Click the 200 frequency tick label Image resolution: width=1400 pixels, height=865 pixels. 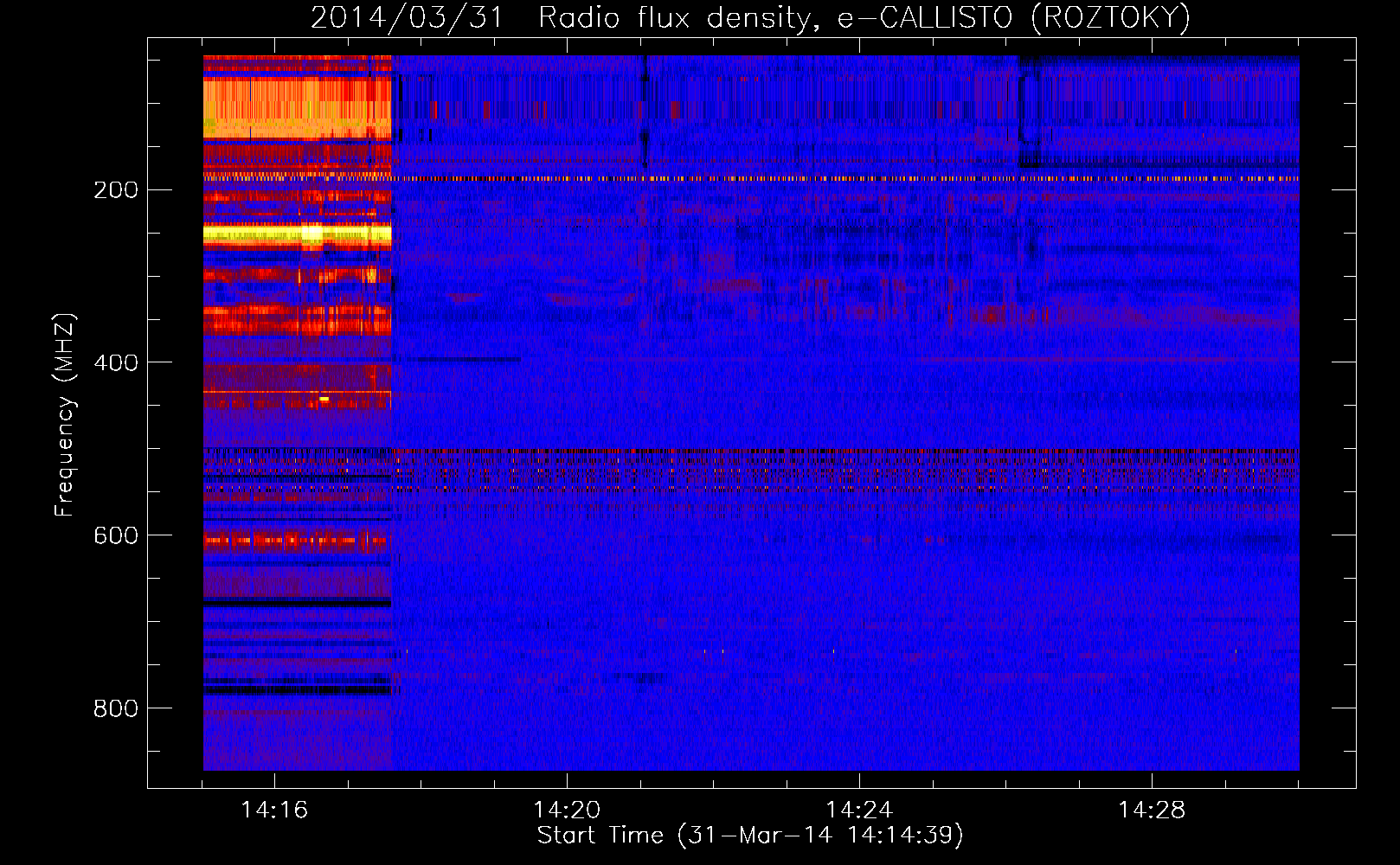(x=116, y=190)
